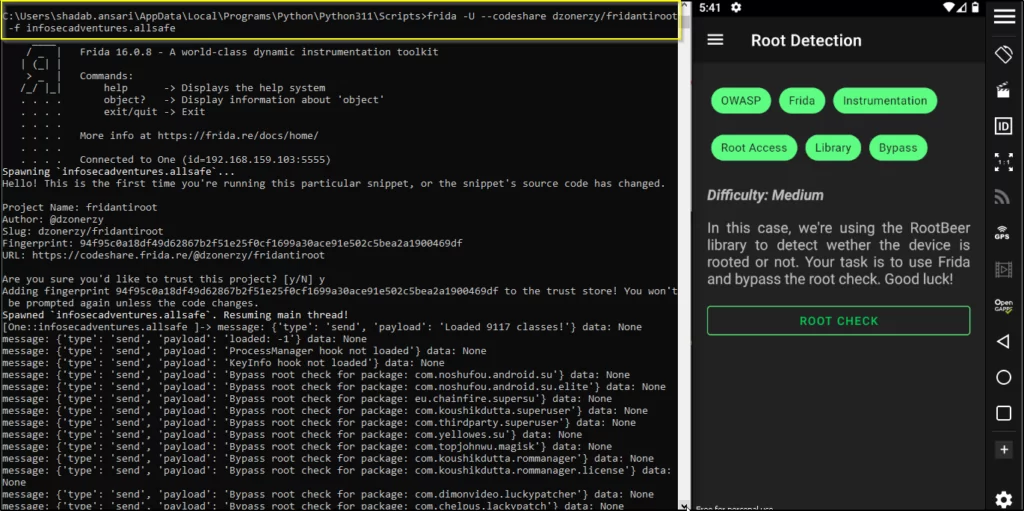Click the 'help -> Displays the help system' line

pos(214,88)
